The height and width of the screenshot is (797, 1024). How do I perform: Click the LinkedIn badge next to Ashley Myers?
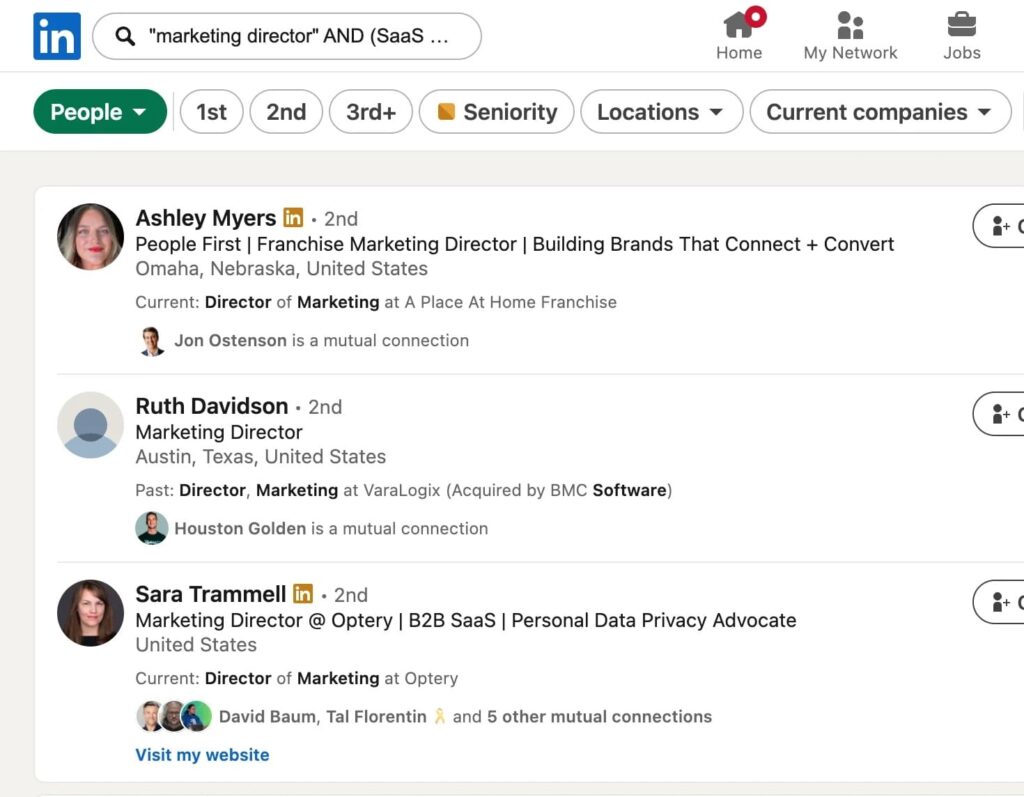(294, 217)
